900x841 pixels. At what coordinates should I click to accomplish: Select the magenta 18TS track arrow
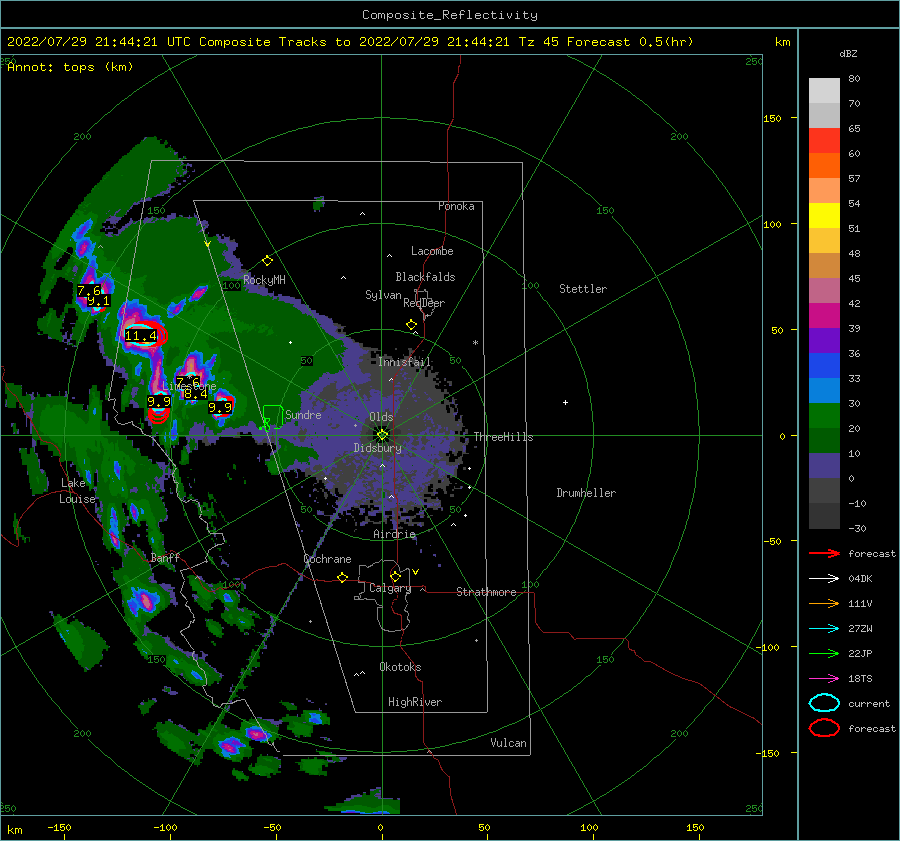point(824,679)
